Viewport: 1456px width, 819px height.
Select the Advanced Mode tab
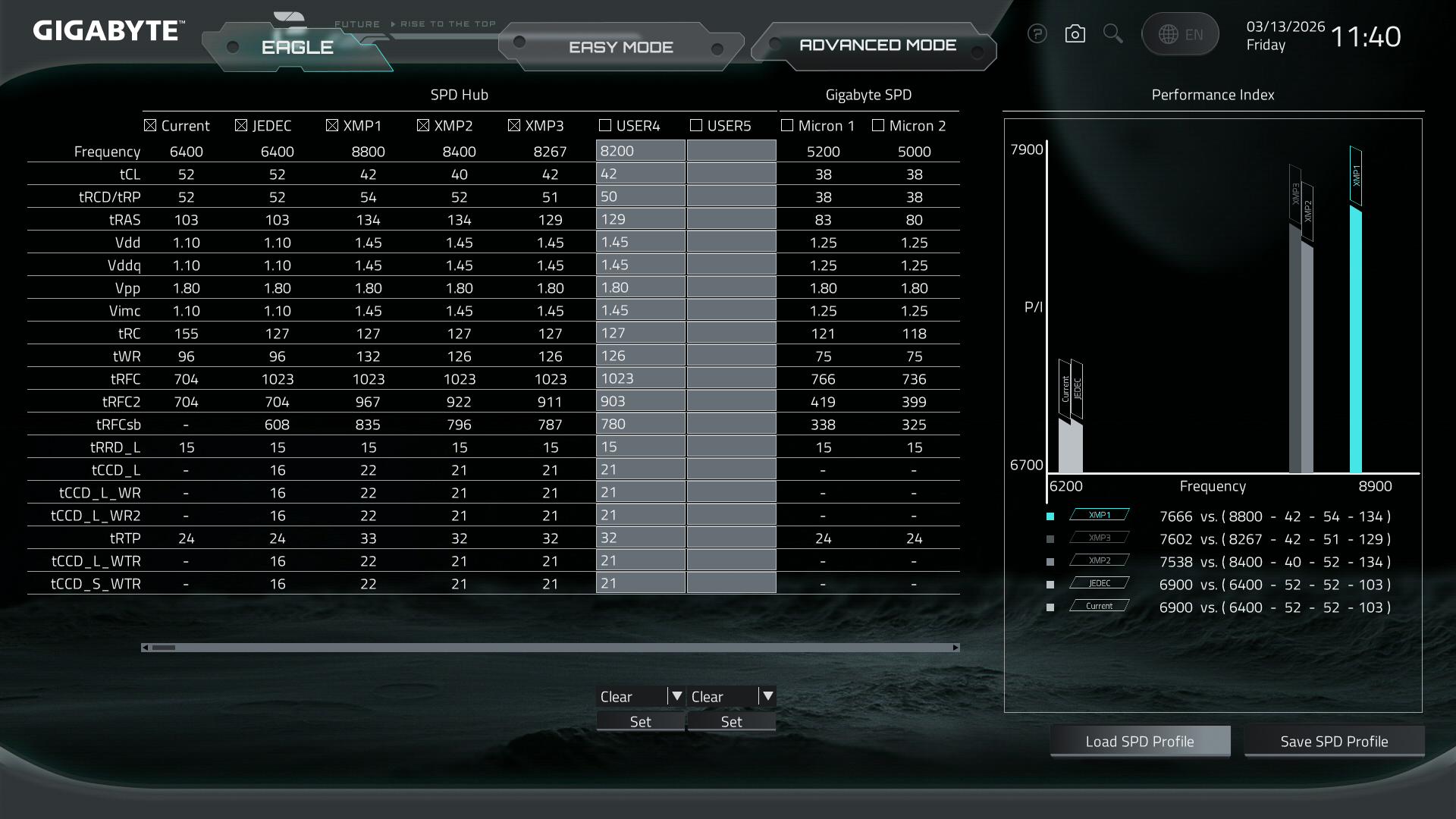[877, 45]
